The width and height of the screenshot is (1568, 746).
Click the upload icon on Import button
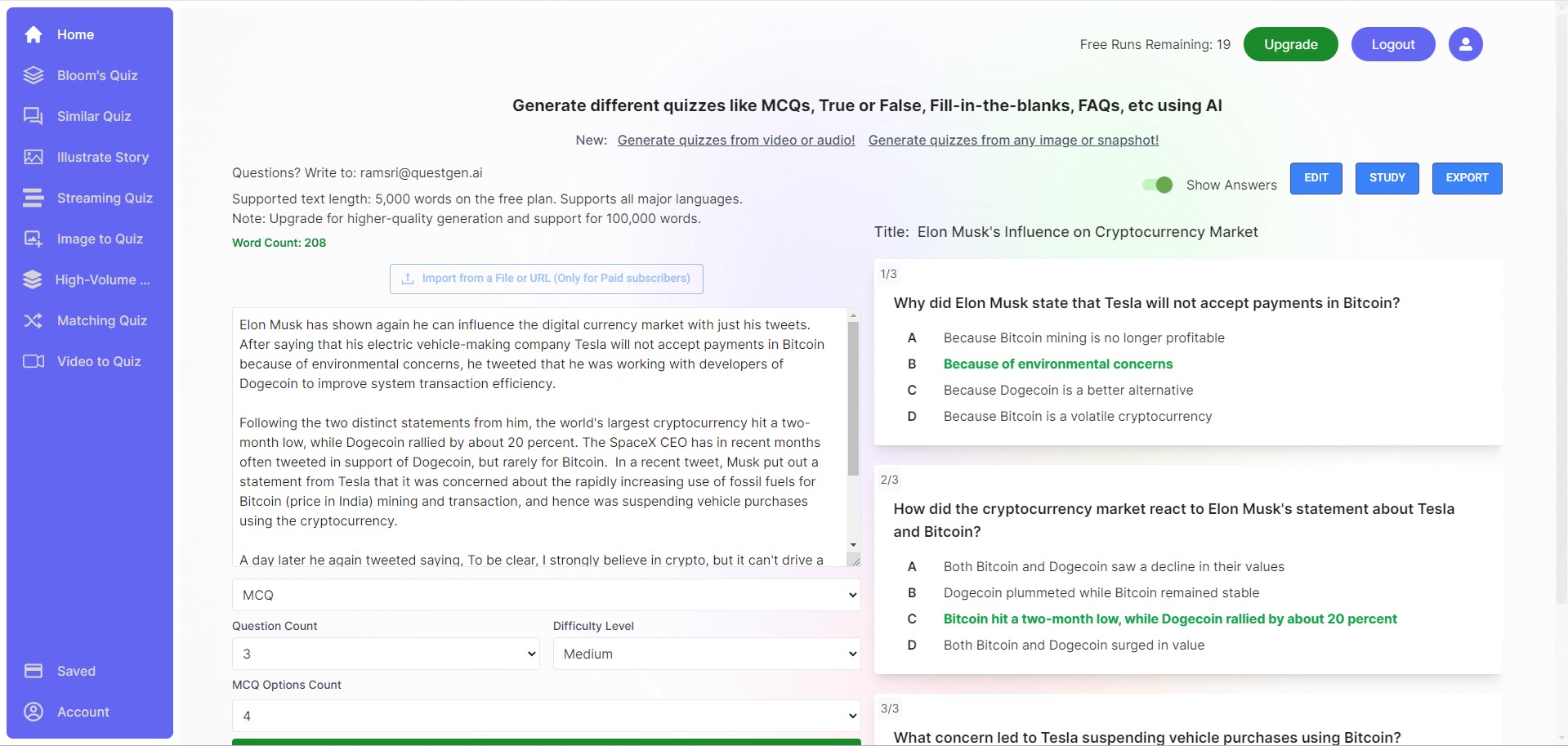pyautogui.click(x=408, y=279)
